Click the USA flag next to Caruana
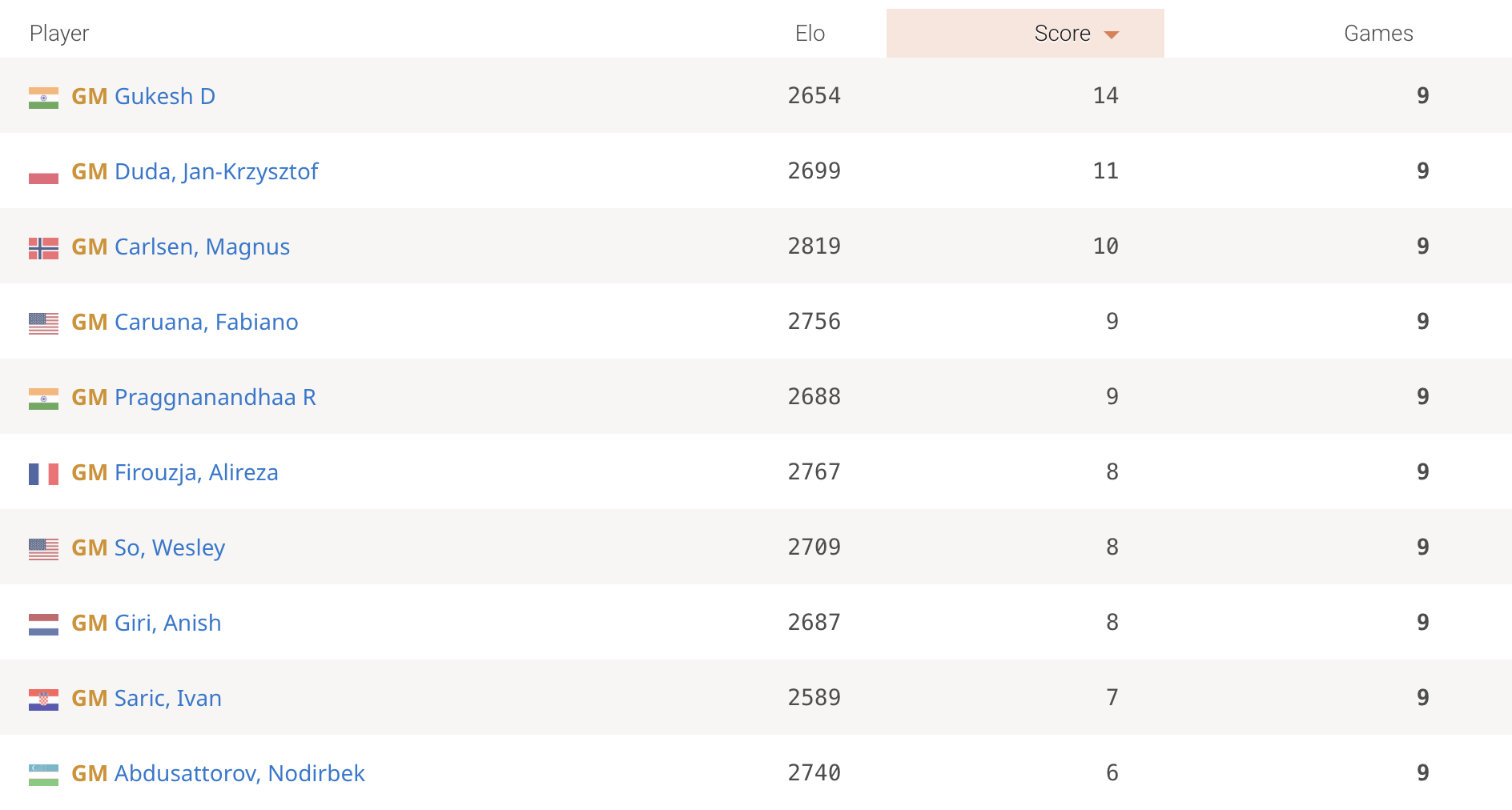 click(x=43, y=323)
